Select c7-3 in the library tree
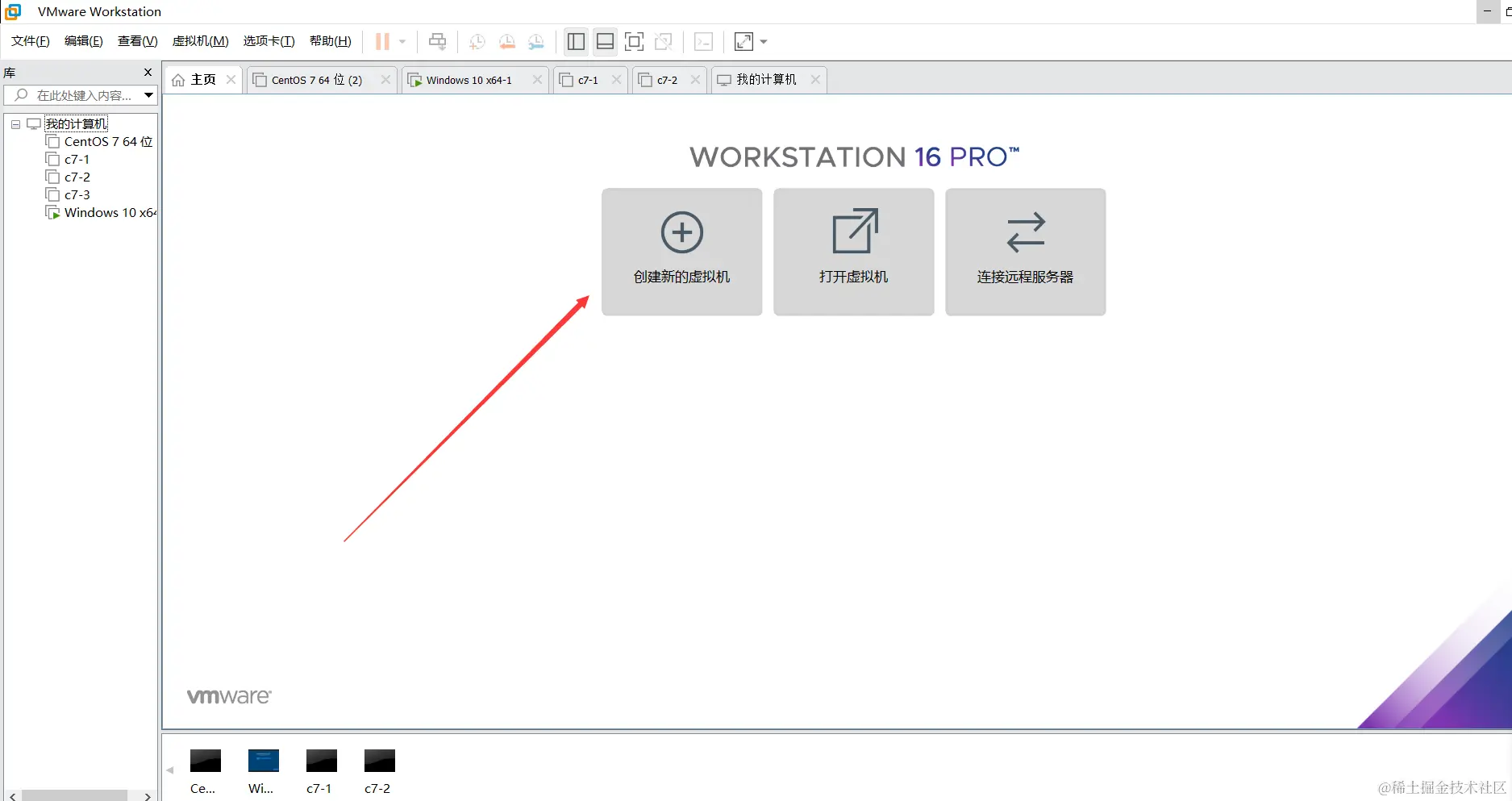This screenshot has width=1512, height=801. tap(77, 194)
